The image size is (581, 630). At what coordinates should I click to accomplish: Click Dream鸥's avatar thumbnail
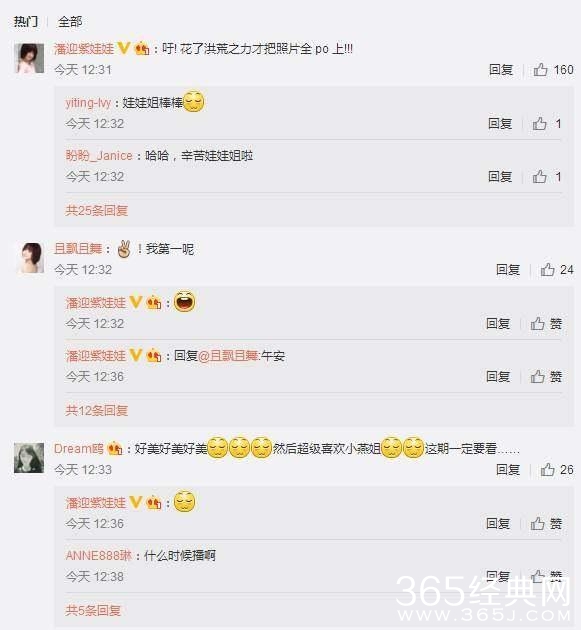point(29,458)
